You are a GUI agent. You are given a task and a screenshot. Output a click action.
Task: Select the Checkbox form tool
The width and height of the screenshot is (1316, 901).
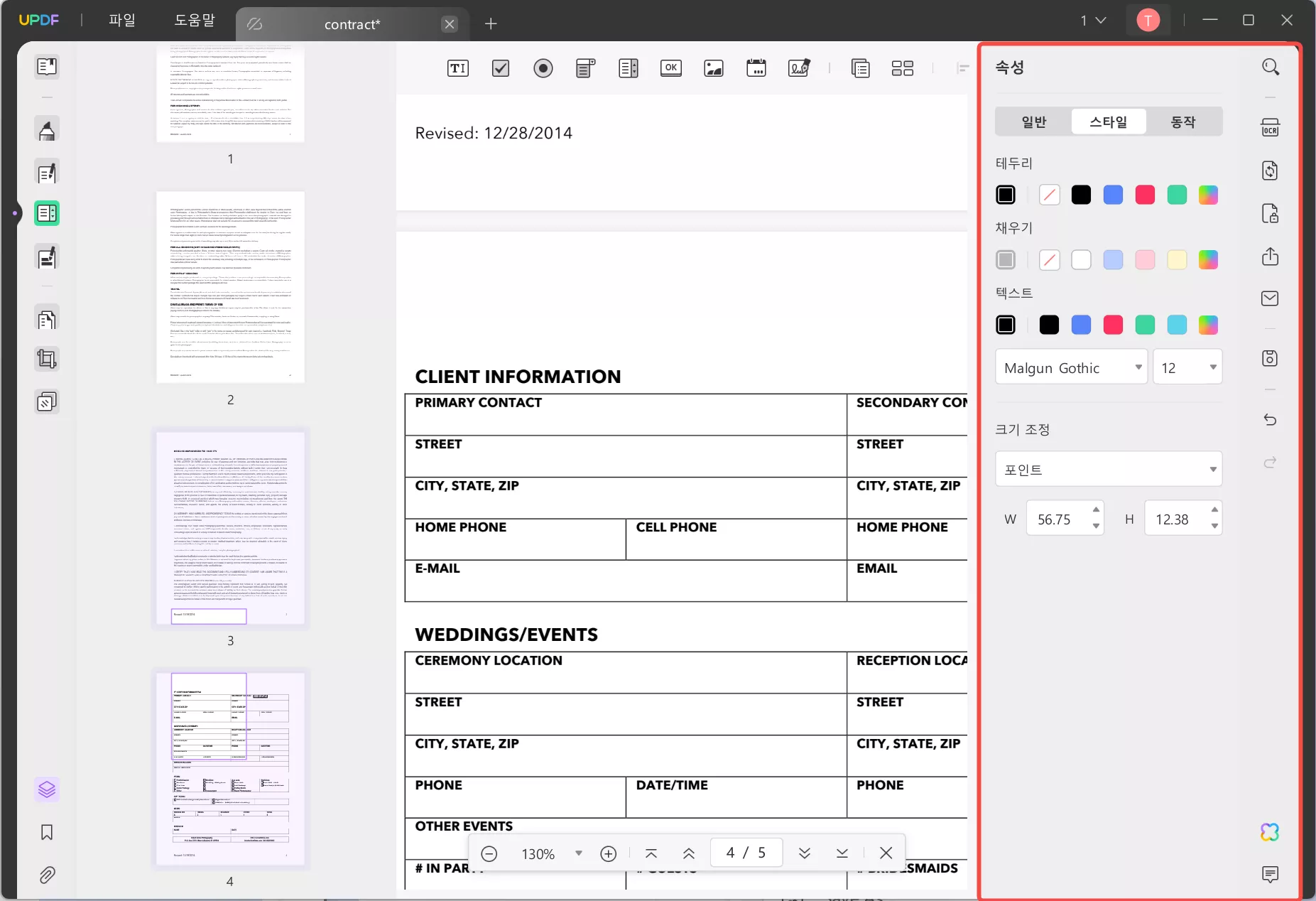point(501,68)
